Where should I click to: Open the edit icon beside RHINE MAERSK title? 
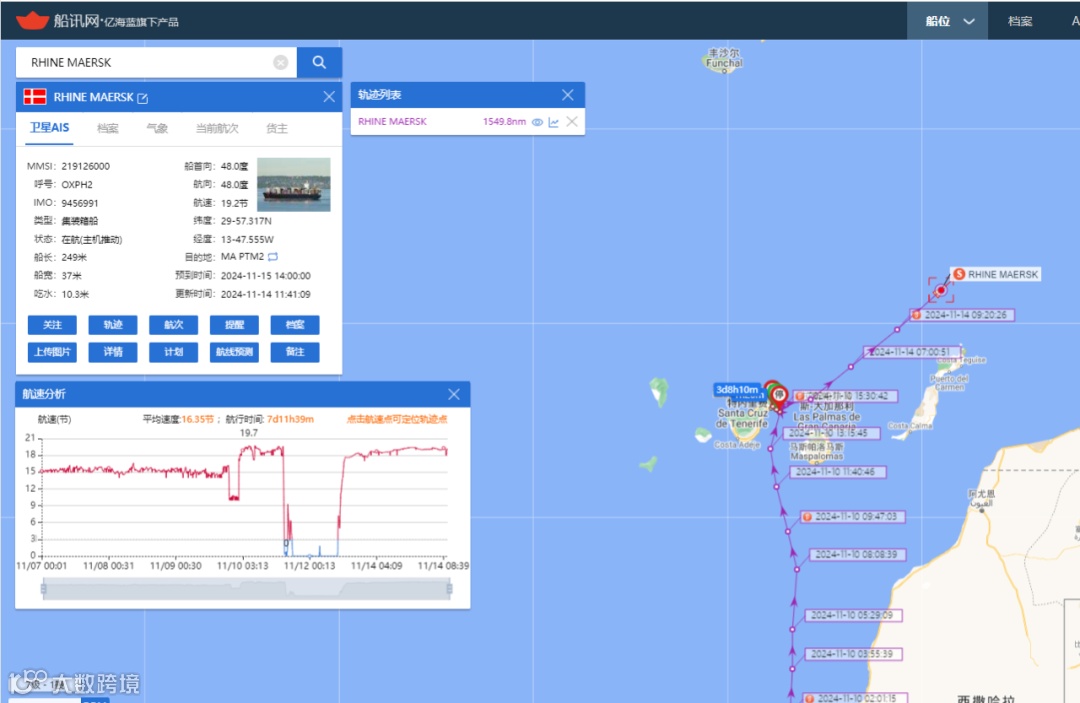point(143,98)
